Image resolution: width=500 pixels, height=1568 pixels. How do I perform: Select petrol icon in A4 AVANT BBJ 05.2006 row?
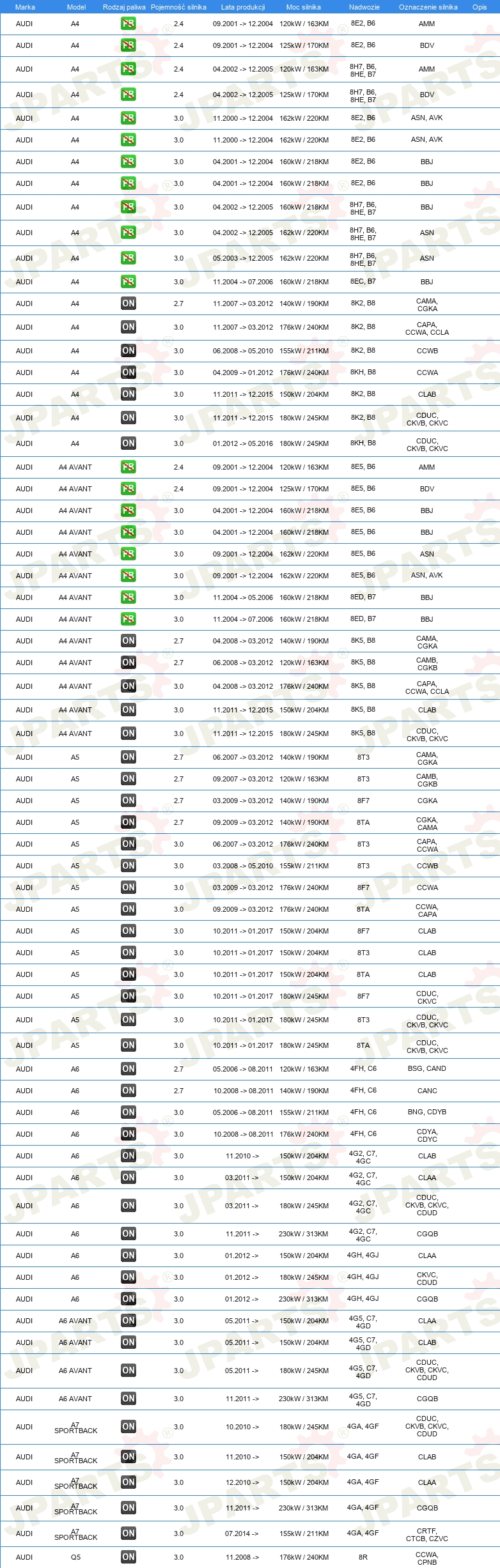[129, 597]
